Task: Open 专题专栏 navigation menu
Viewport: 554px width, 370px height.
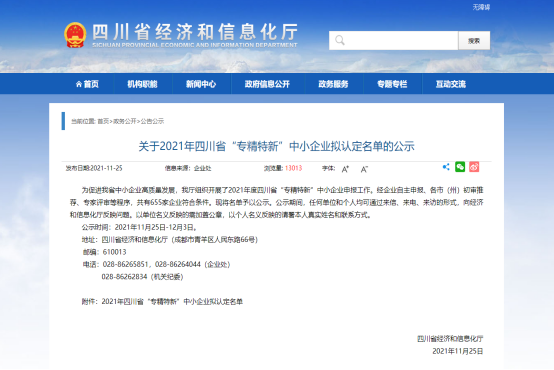Action: [392, 84]
